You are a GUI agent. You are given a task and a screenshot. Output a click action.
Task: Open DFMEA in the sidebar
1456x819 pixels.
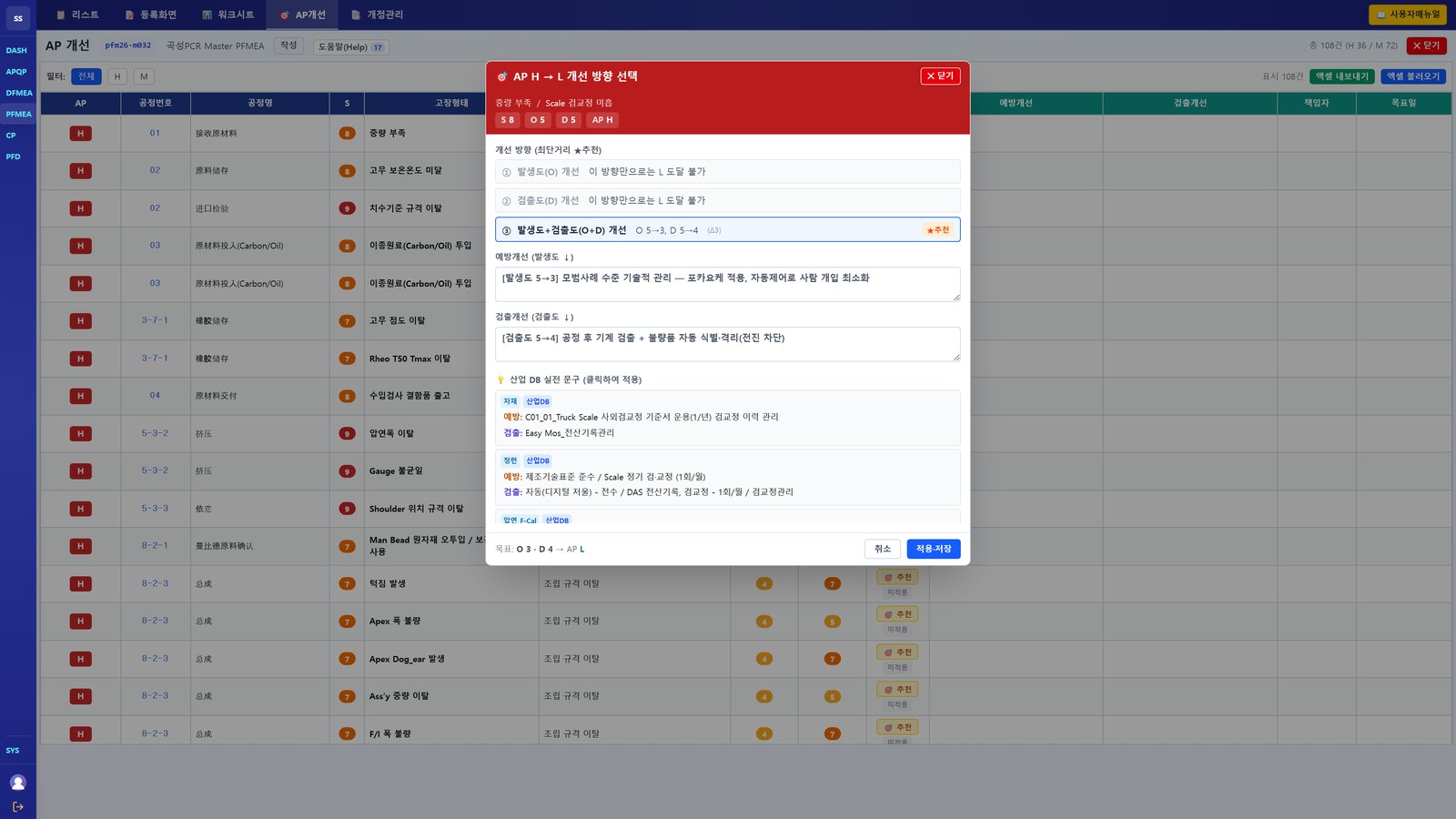coord(18,93)
